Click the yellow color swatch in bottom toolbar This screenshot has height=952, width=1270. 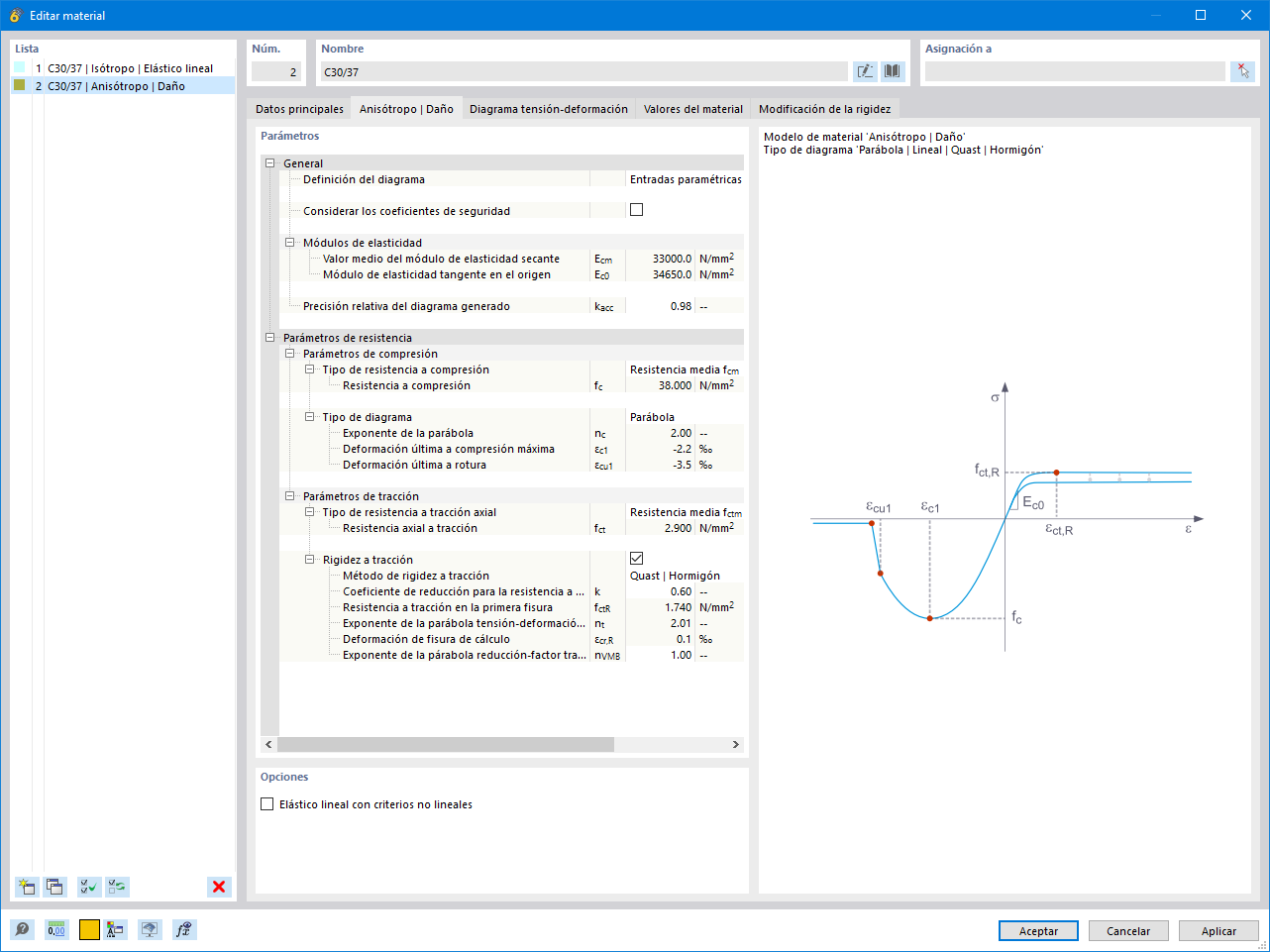[x=89, y=929]
